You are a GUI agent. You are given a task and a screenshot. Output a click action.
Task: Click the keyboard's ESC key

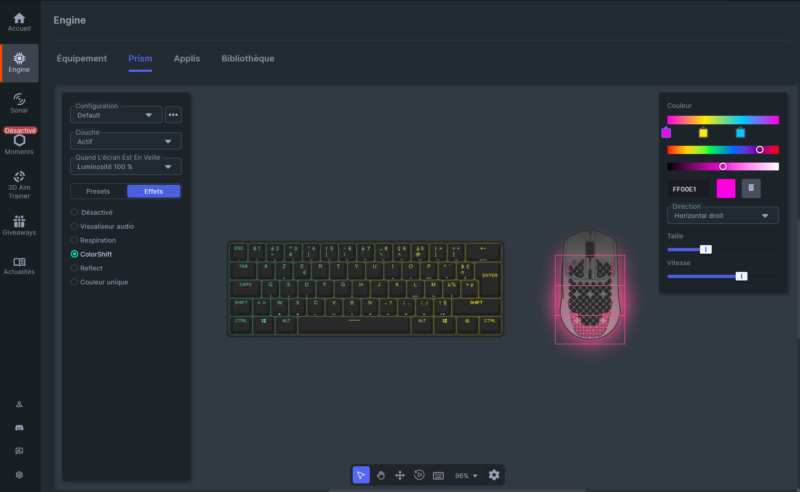(x=239, y=252)
